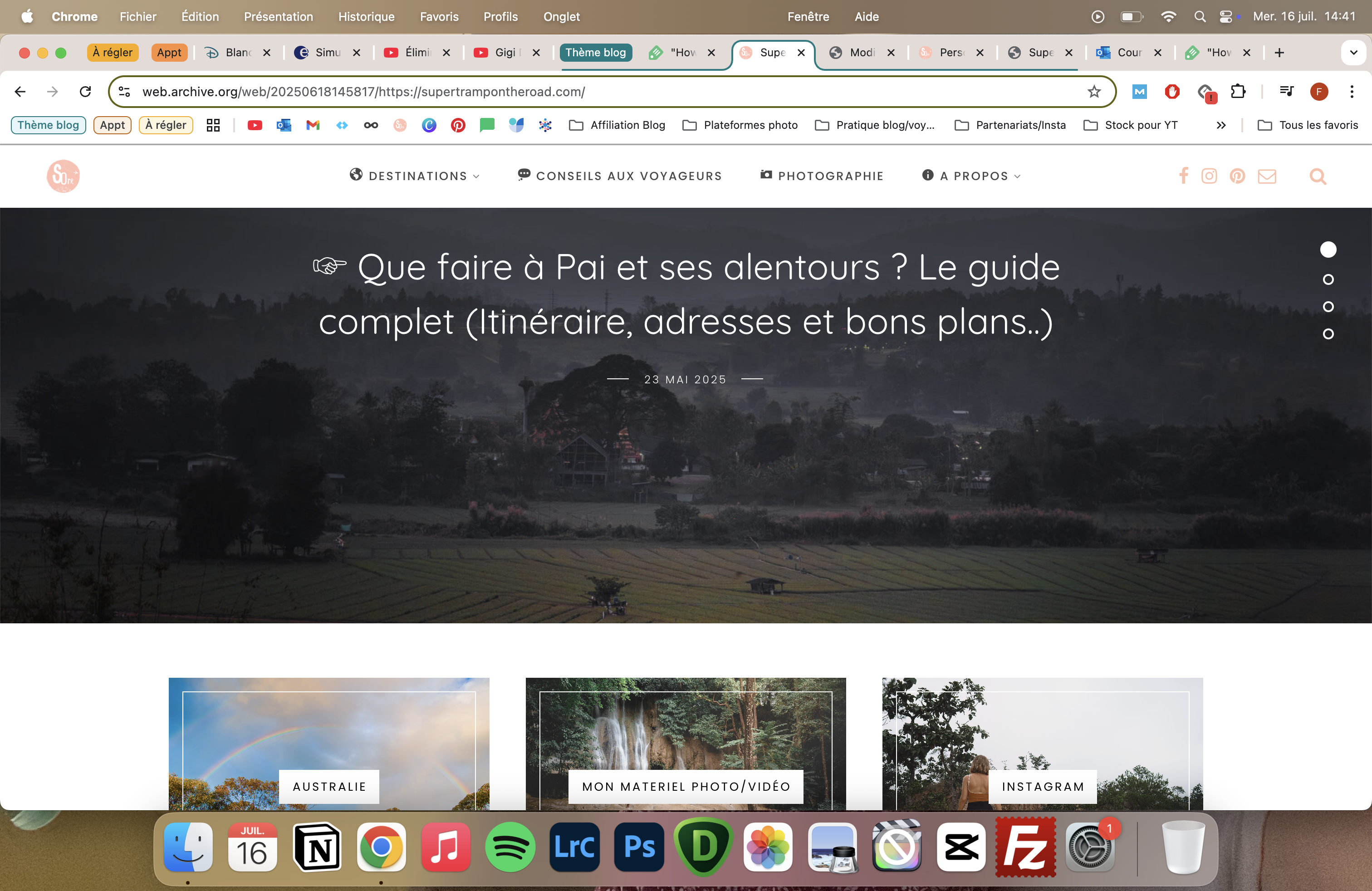1372x891 pixels.
Task: Click the Instagram label button
Action: pos(1043,787)
